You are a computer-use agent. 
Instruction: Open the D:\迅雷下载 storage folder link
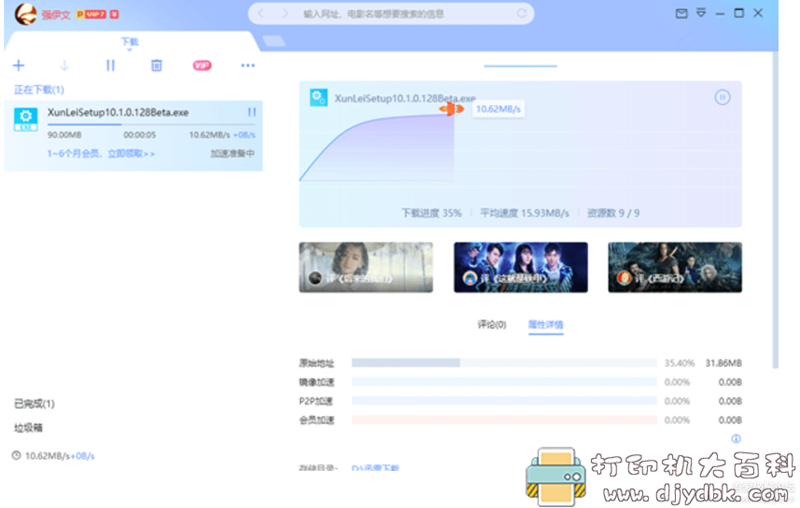[x=376, y=467]
